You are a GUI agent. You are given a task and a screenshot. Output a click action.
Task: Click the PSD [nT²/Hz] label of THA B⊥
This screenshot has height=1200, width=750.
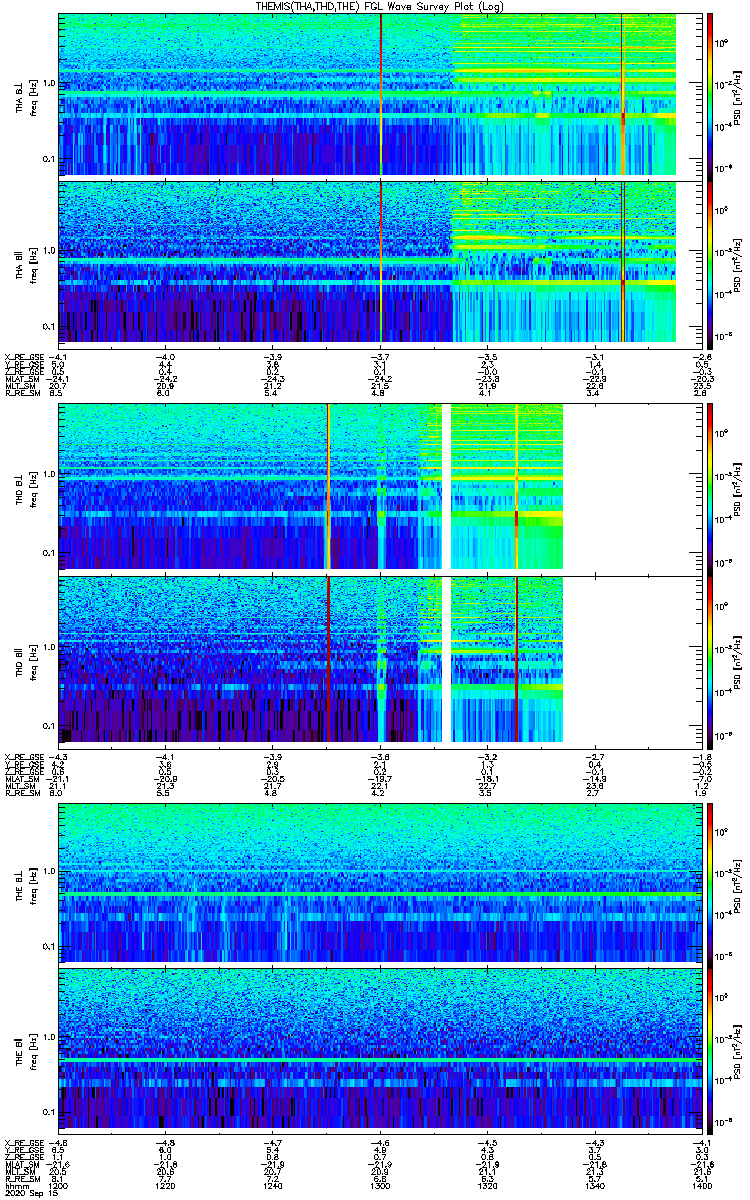(x=738, y=96)
